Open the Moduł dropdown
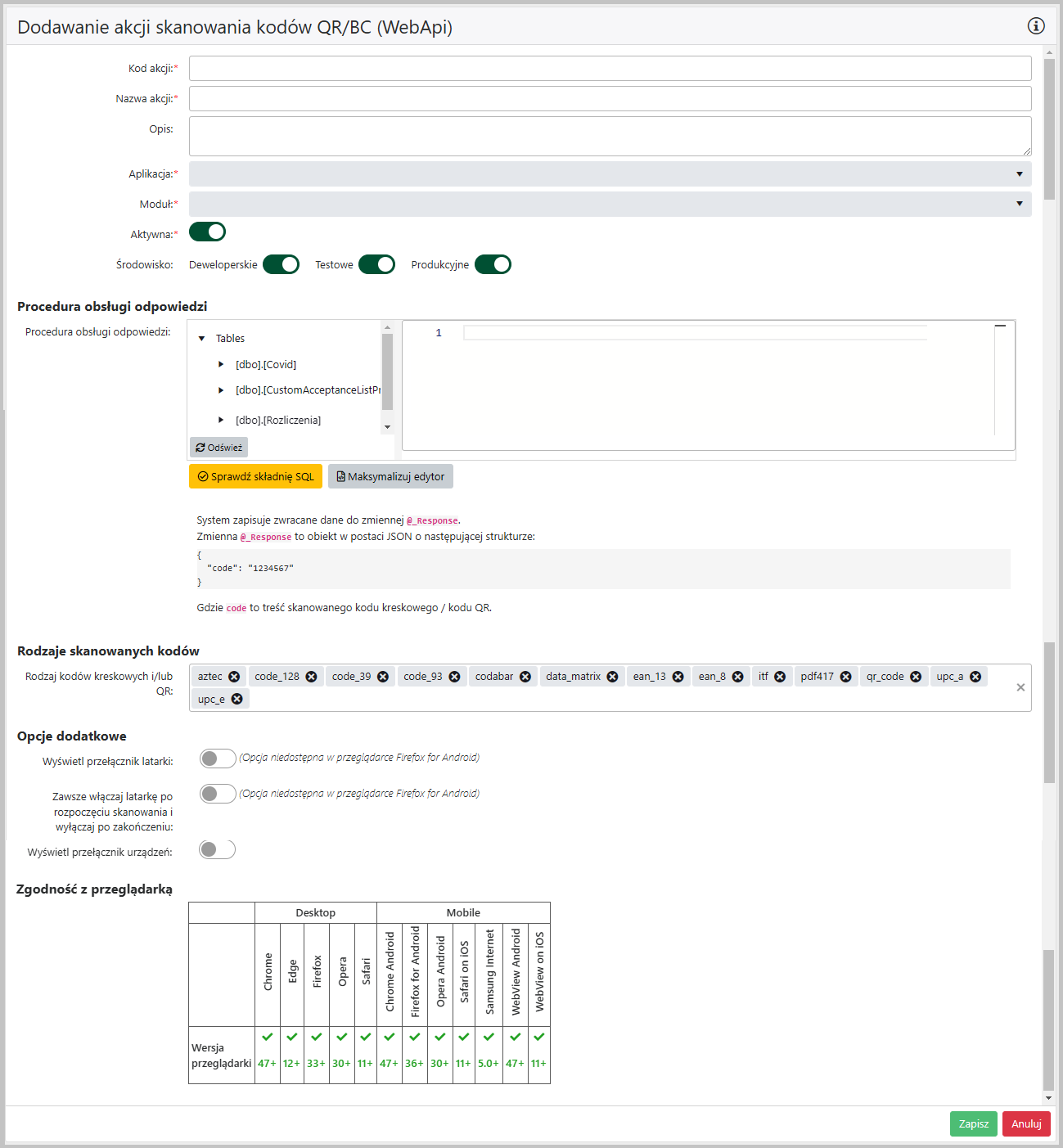The width and height of the screenshot is (1063, 1148). click(610, 204)
